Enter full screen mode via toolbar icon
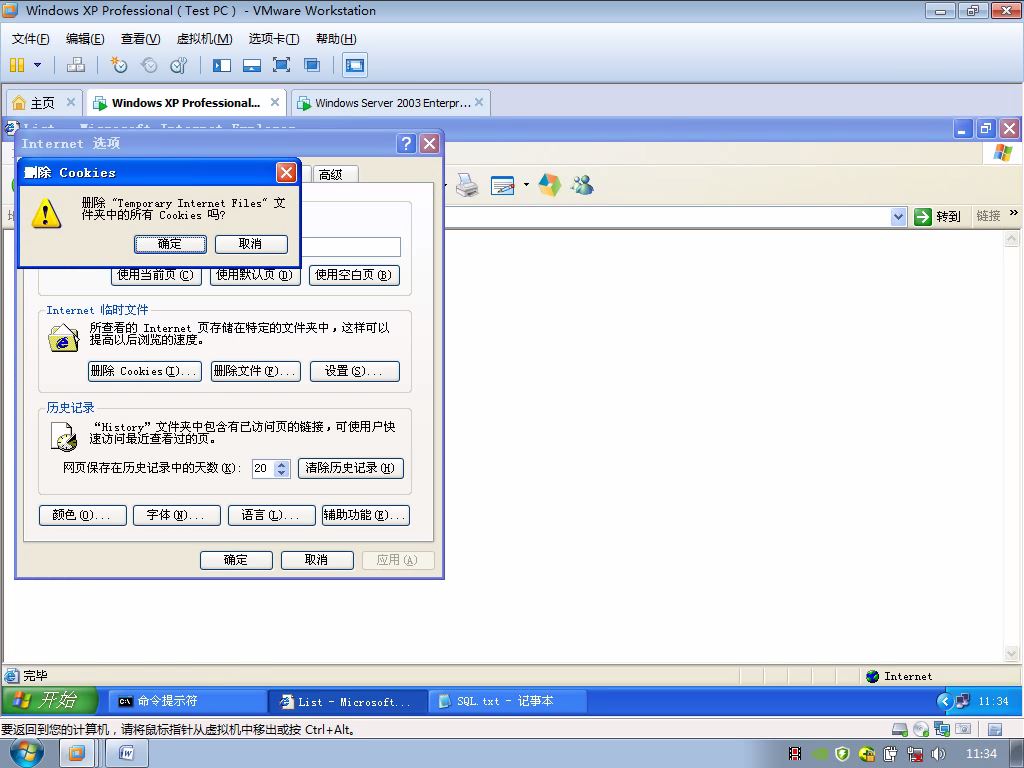This screenshot has height=768, width=1024. pyautogui.click(x=281, y=65)
